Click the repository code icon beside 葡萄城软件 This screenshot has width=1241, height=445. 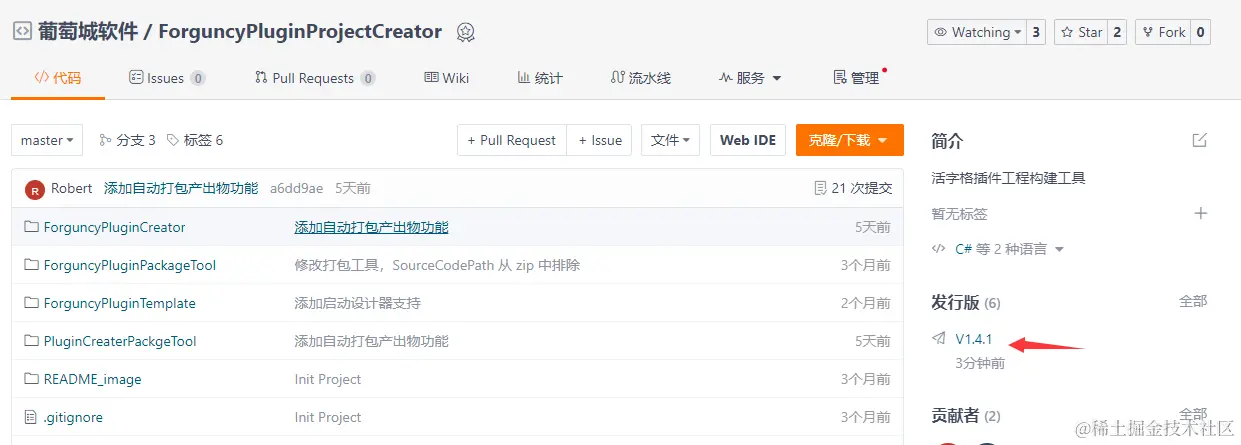point(21,31)
